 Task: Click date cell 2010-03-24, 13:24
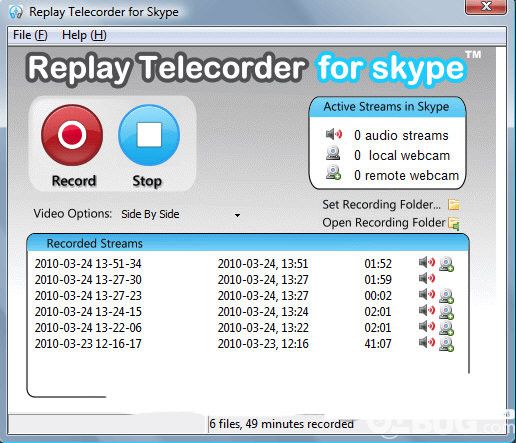point(263,312)
